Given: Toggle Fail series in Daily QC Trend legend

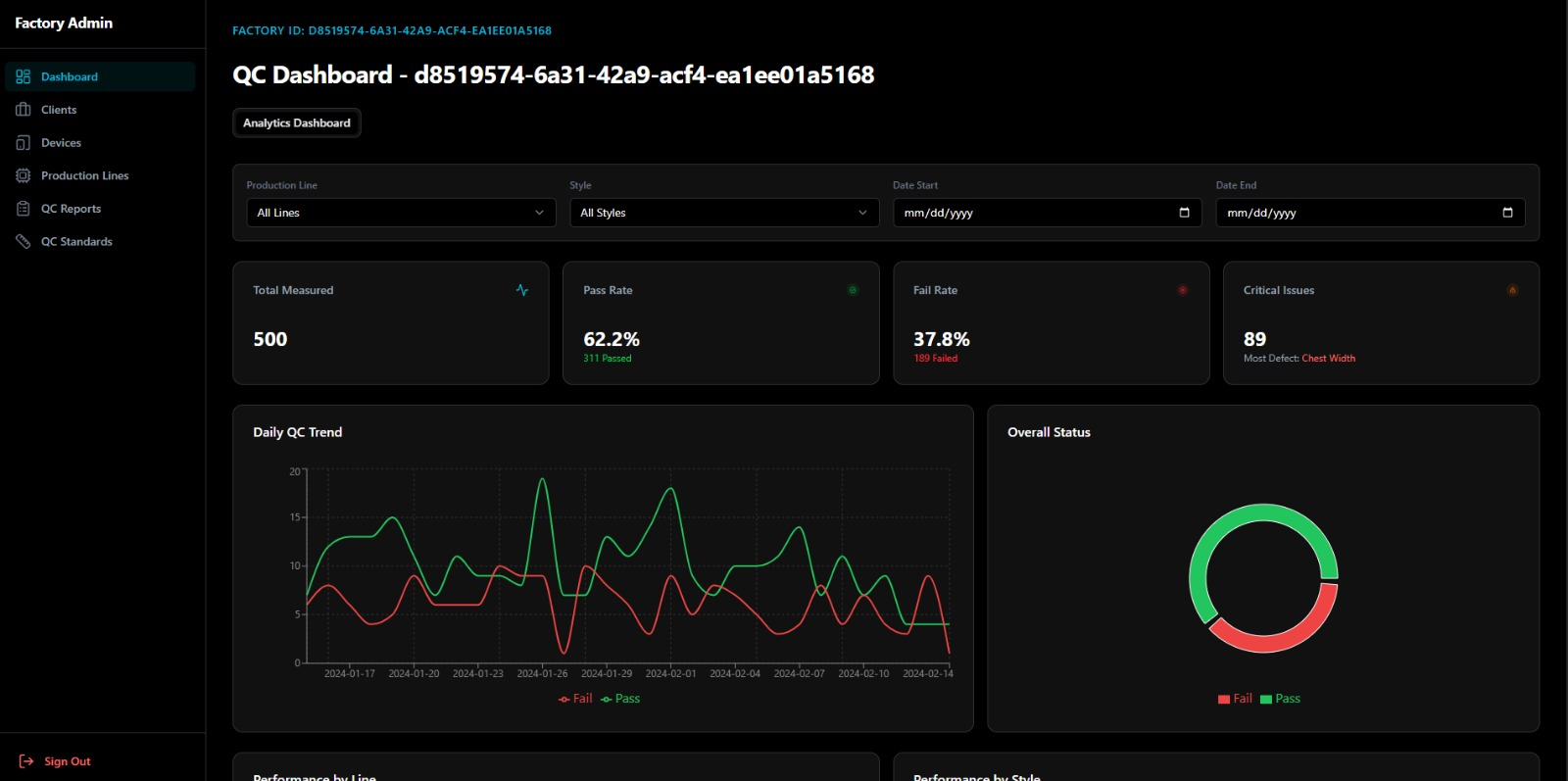Looking at the screenshot, I should 575,699.
